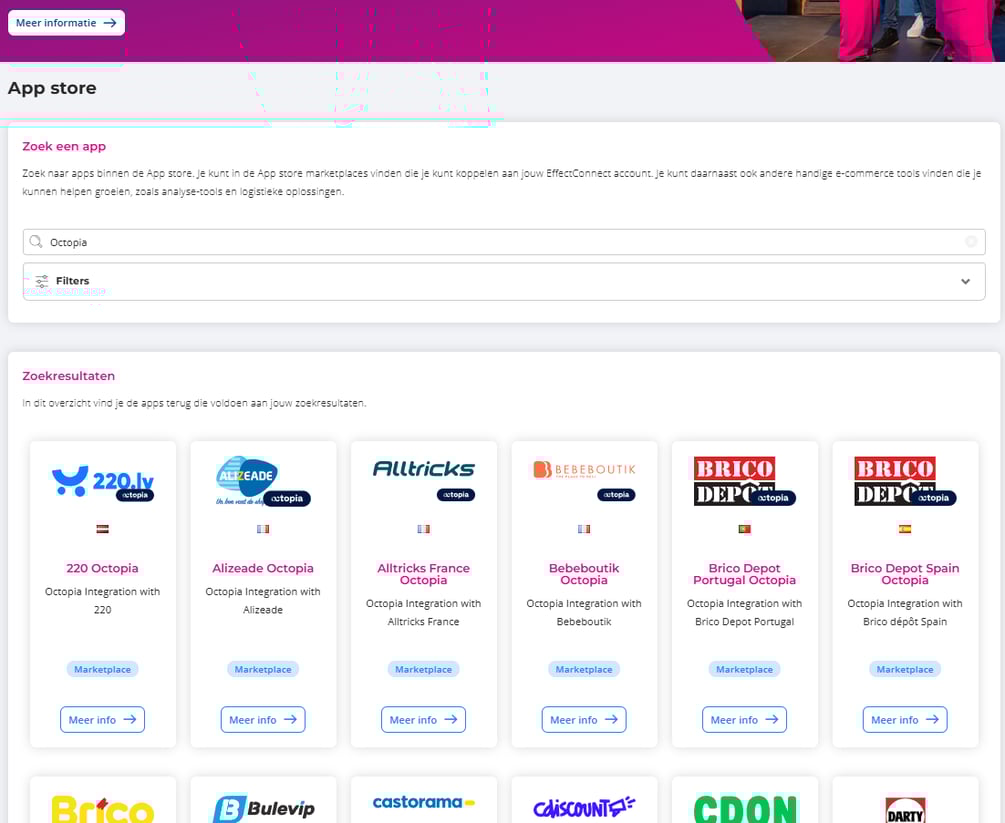This screenshot has height=823, width=1005.
Task: Click the Brico Depot Portugal logo
Action: [x=744, y=482]
